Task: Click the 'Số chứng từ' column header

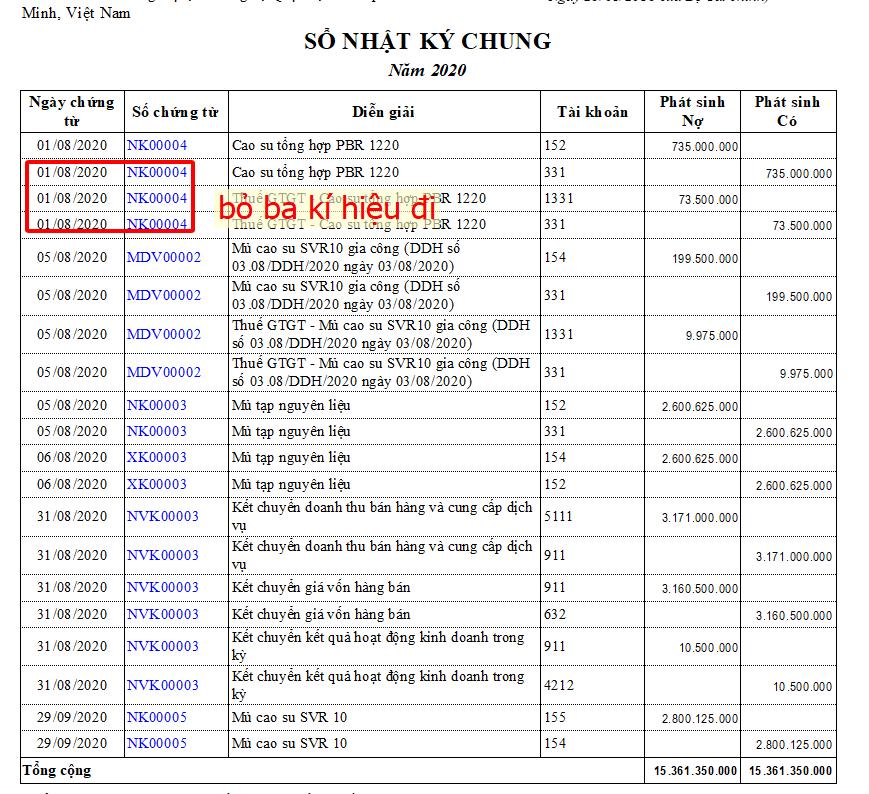Action: tap(175, 112)
